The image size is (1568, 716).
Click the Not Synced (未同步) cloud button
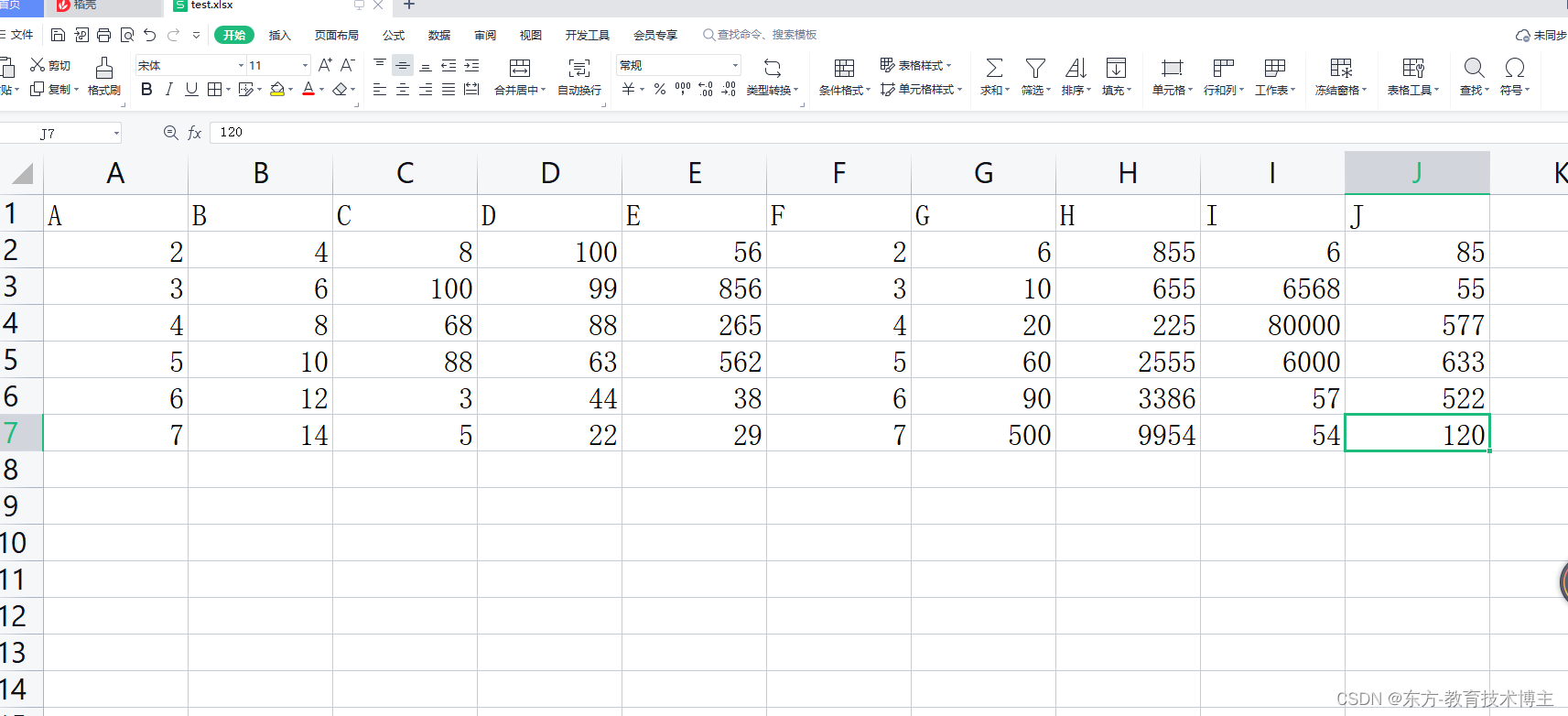click(1541, 35)
